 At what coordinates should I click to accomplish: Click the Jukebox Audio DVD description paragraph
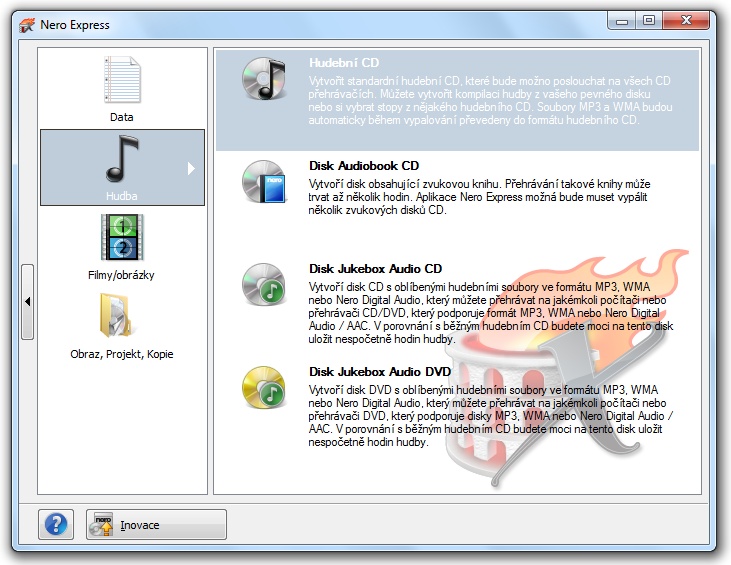click(x=491, y=416)
